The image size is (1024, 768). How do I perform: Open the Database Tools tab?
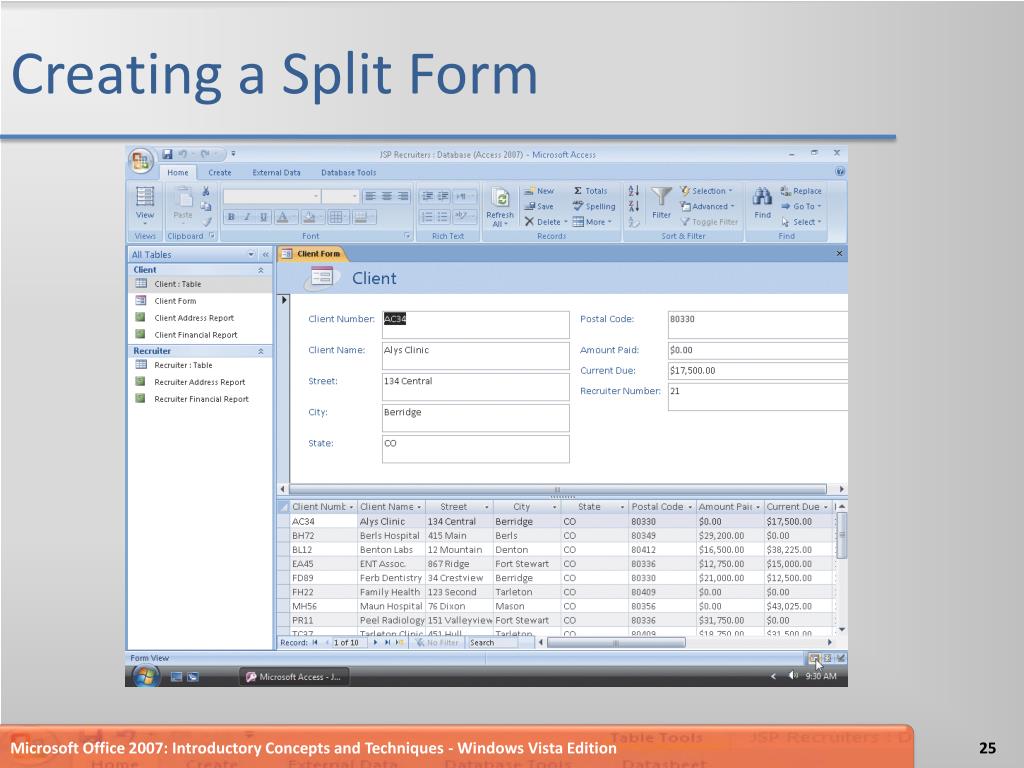click(x=348, y=172)
